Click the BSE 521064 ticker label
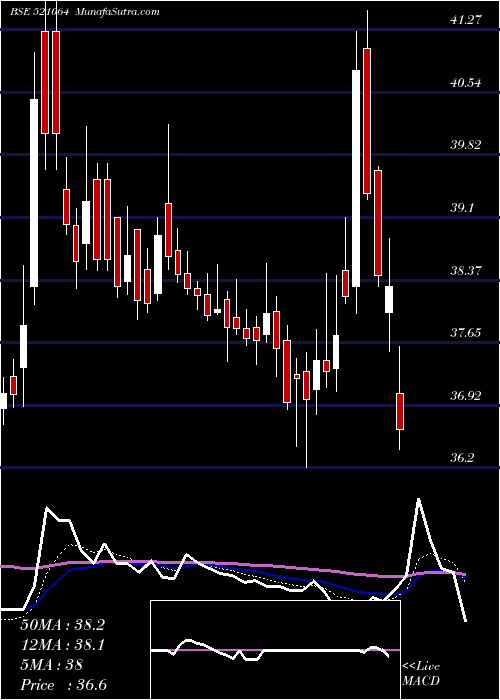 point(39,12)
